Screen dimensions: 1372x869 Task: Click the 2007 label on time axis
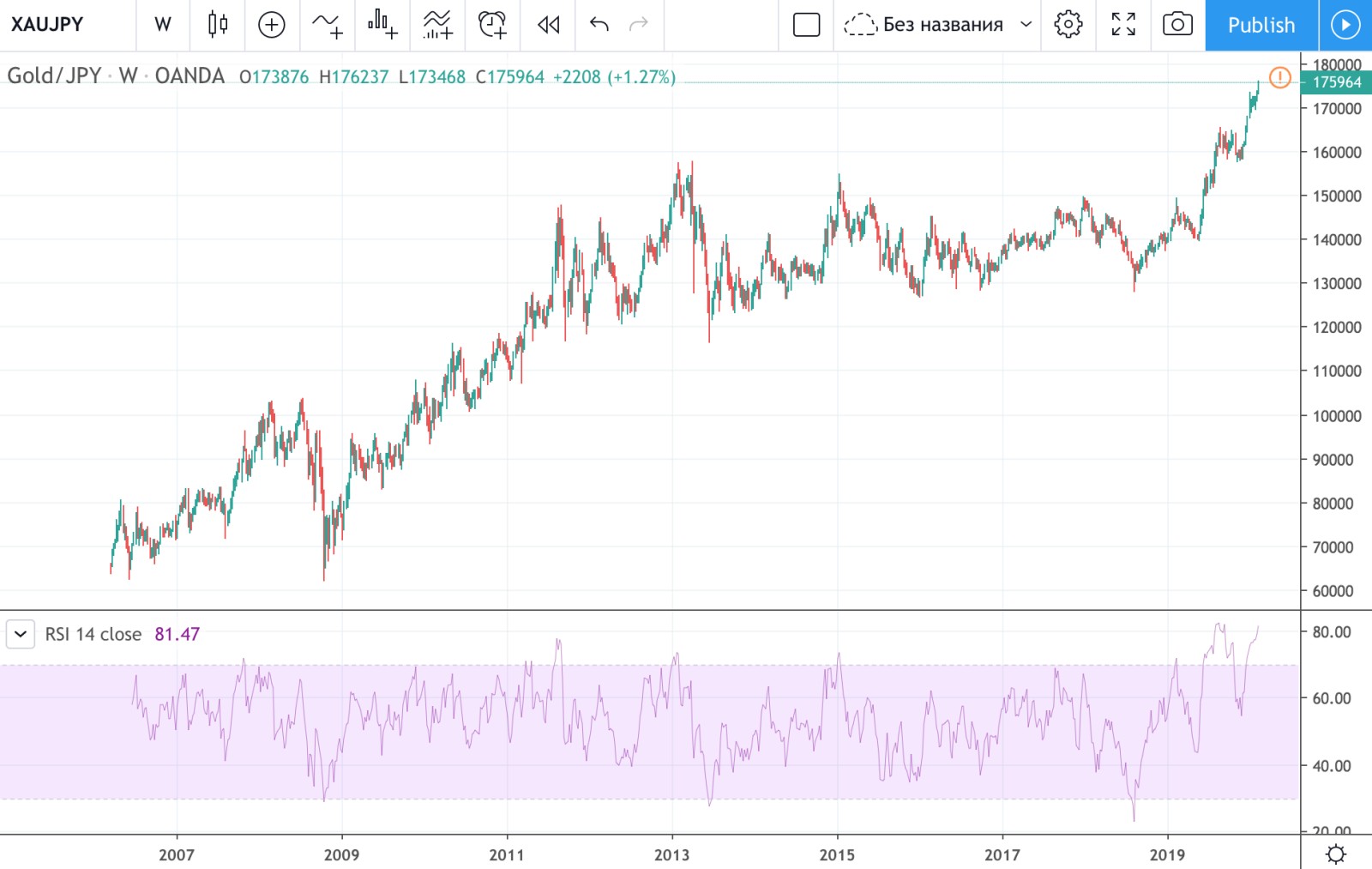(x=177, y=854)
